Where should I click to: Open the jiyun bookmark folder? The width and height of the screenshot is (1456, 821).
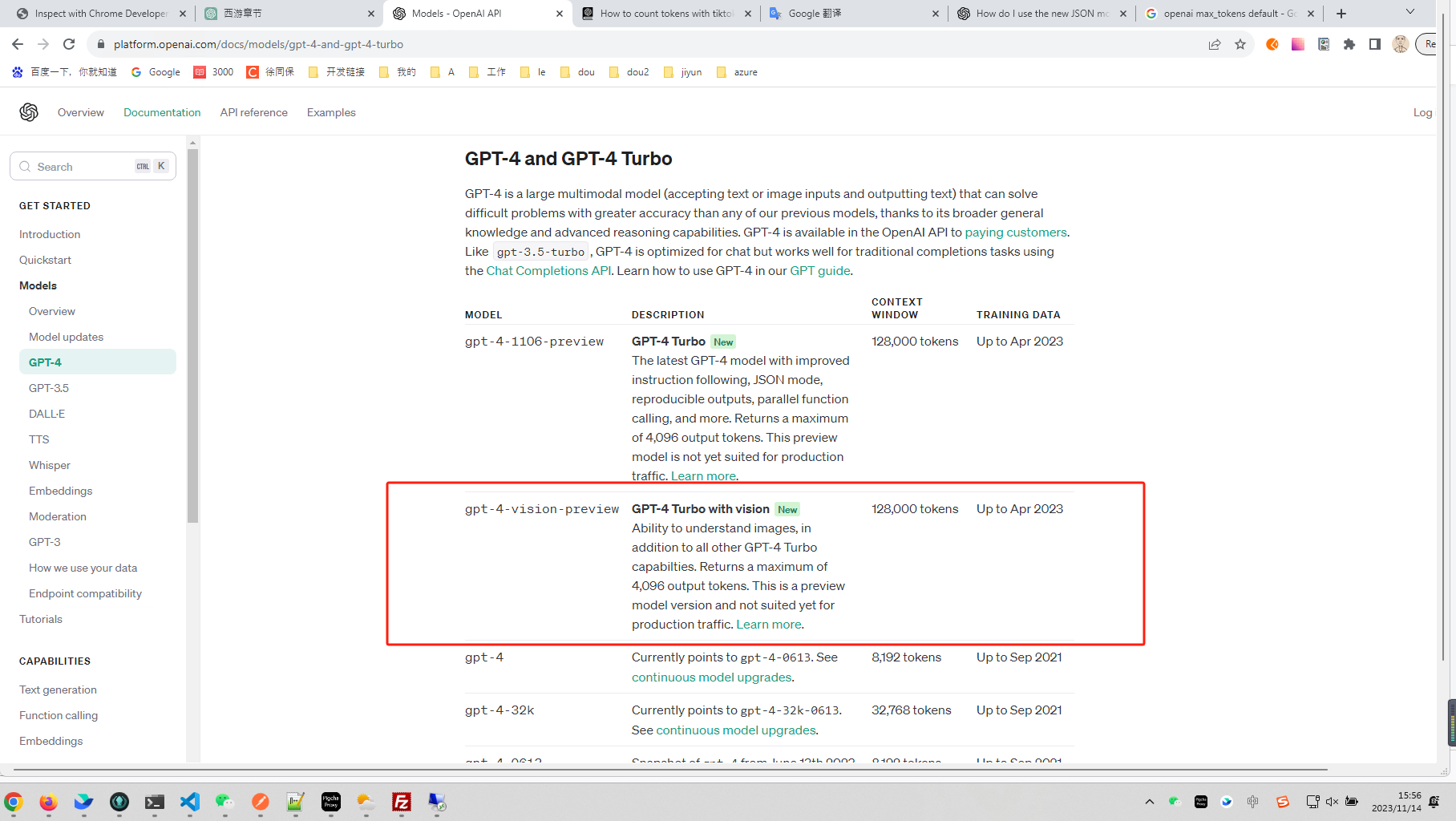click(x=682, y=72)
